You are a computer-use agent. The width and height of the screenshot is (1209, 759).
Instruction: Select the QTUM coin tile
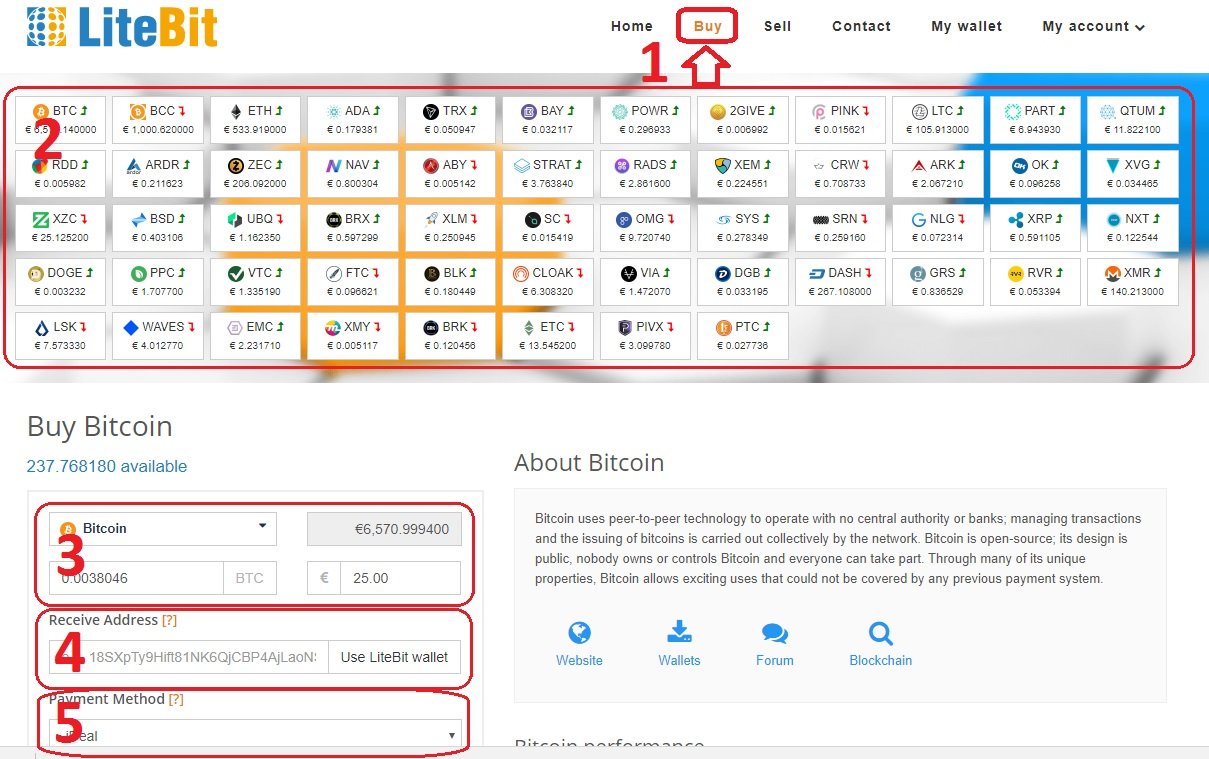1134,120
